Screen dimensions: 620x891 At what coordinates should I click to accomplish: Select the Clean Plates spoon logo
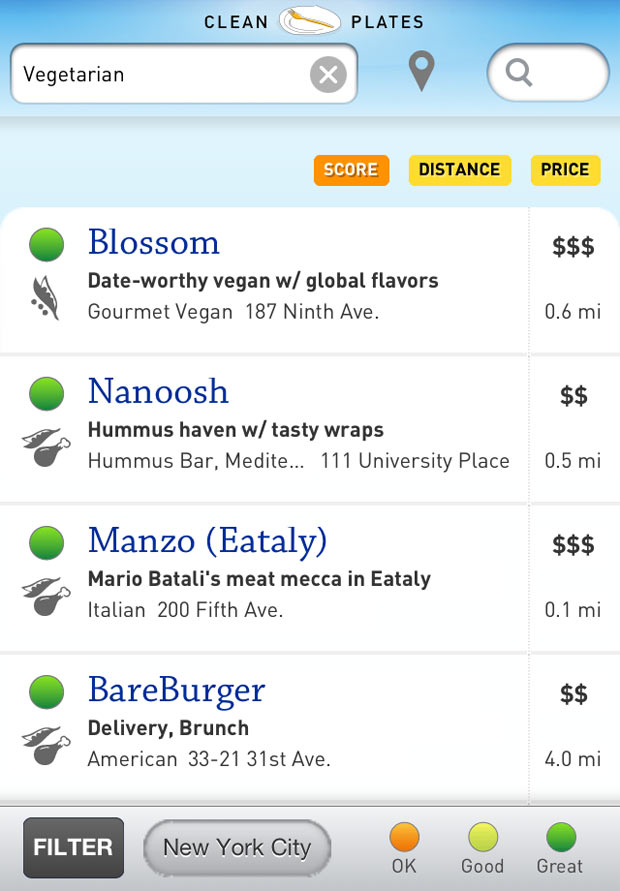pyautogui.click(x=310, y=20)
